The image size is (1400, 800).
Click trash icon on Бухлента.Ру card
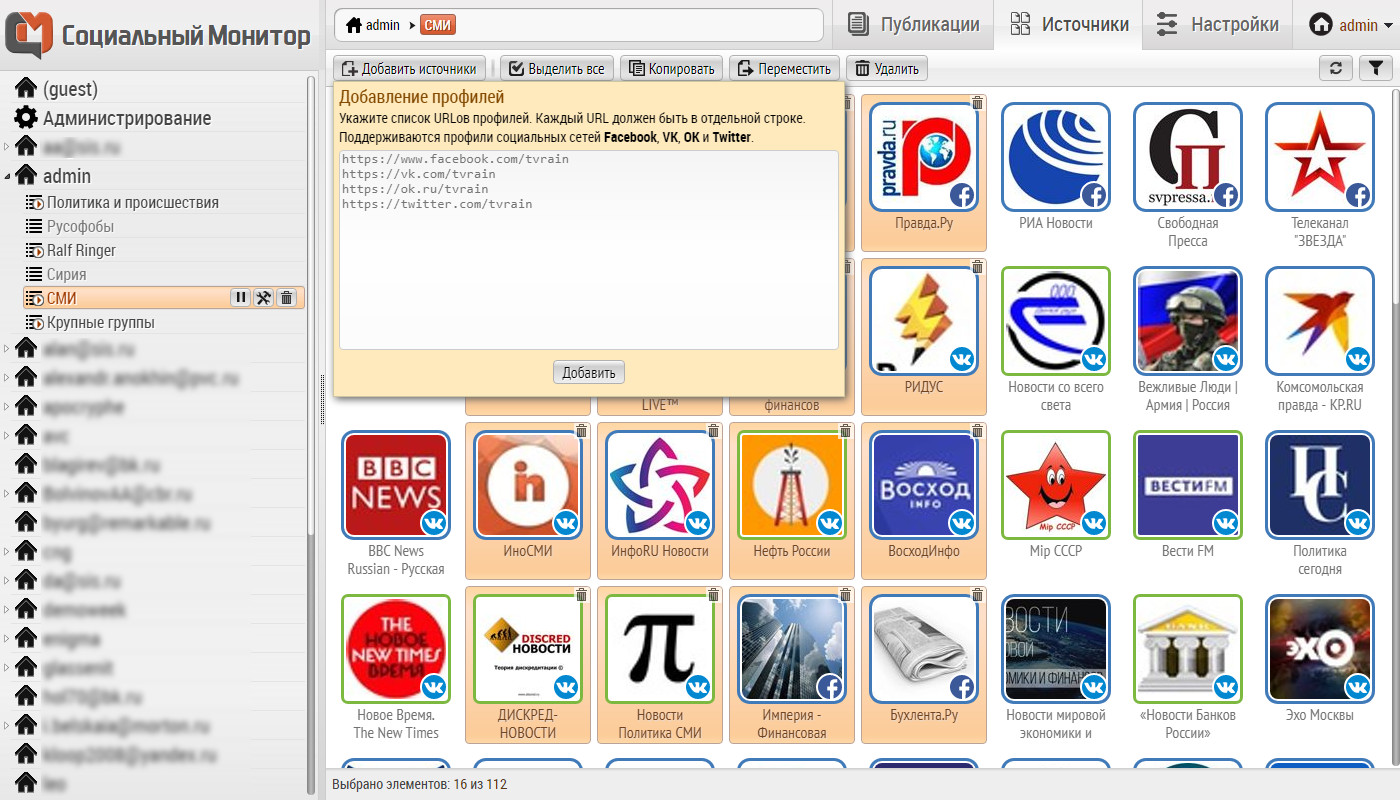pos(977,595)
